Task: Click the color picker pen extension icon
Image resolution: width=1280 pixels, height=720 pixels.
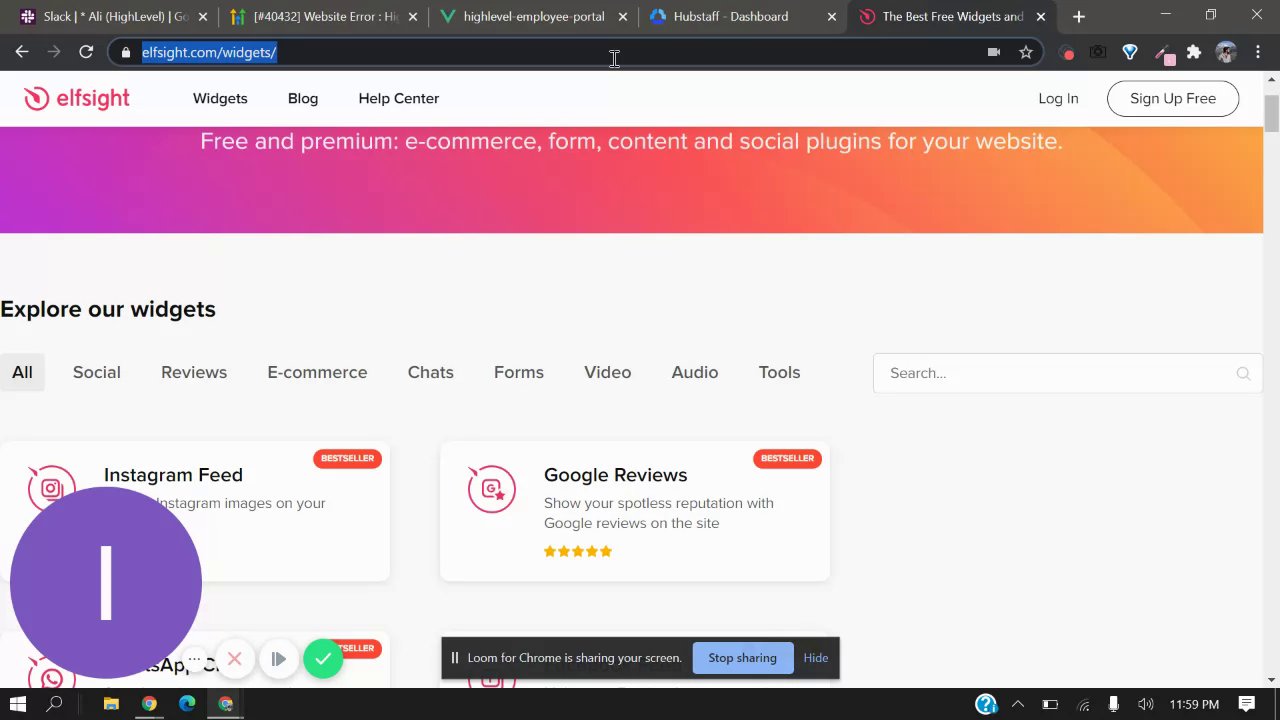Action: [x=1163, y=53]
